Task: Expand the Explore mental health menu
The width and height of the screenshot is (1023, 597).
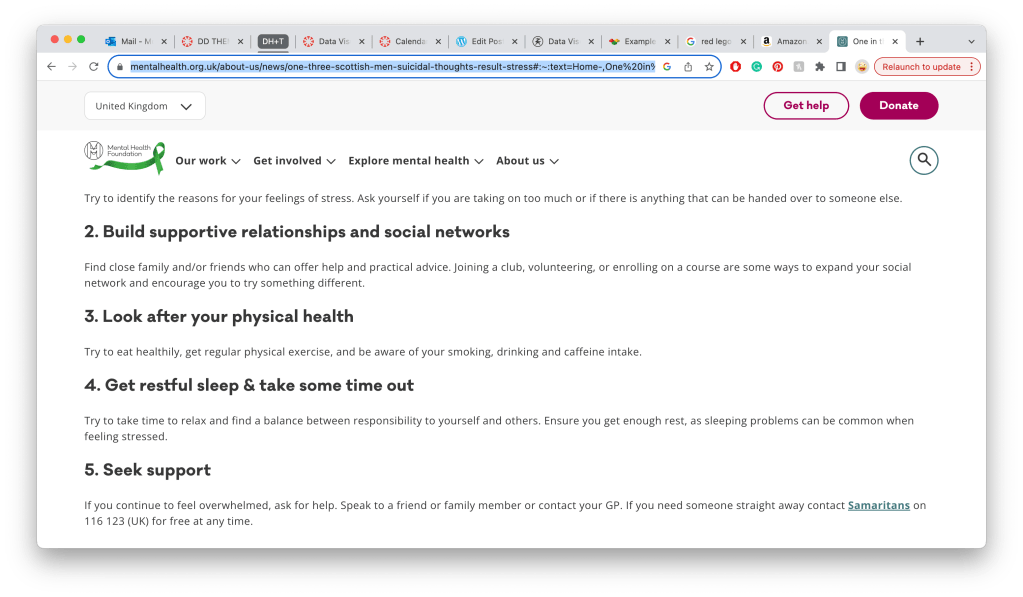Action: point(415,161)
